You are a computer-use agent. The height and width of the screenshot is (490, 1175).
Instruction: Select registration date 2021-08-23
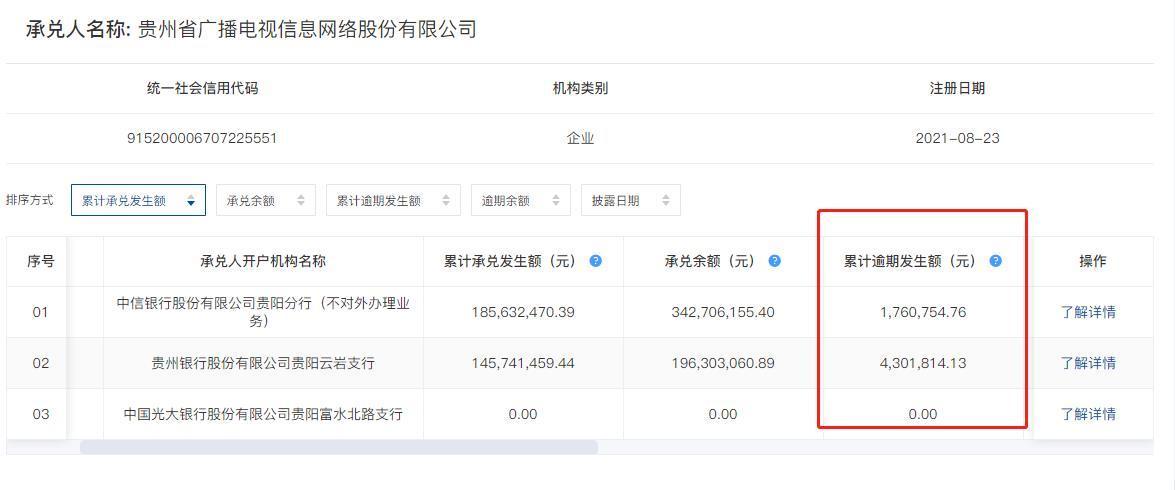tap(958, 139)
